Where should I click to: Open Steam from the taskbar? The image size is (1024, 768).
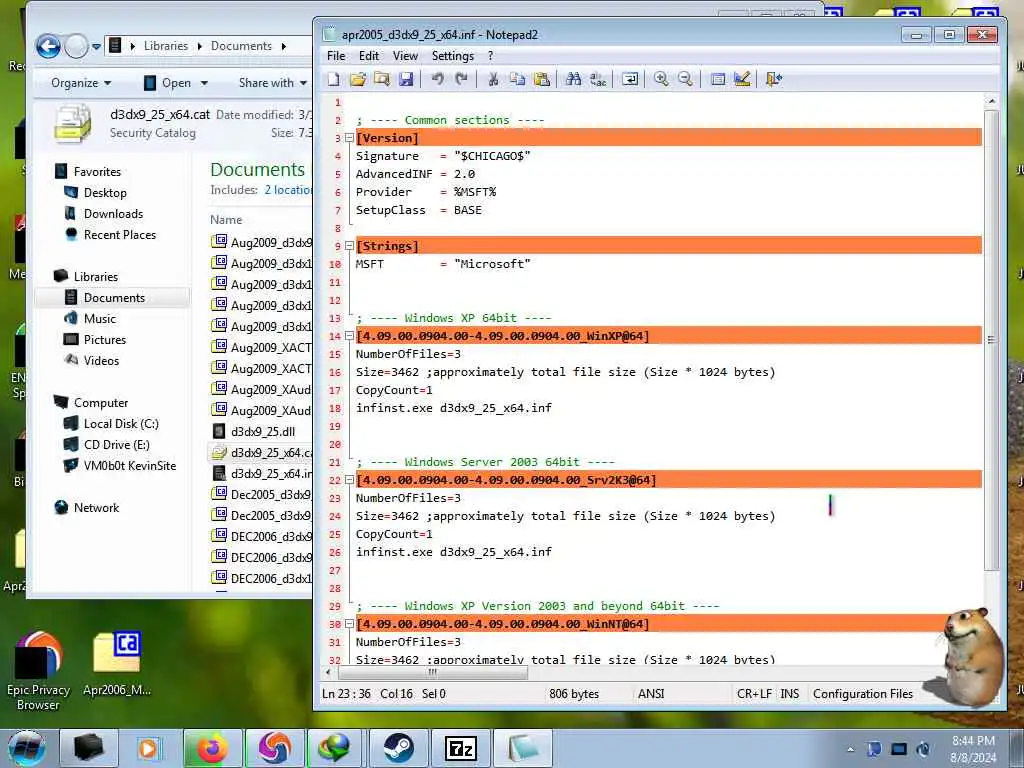(398, 748)
